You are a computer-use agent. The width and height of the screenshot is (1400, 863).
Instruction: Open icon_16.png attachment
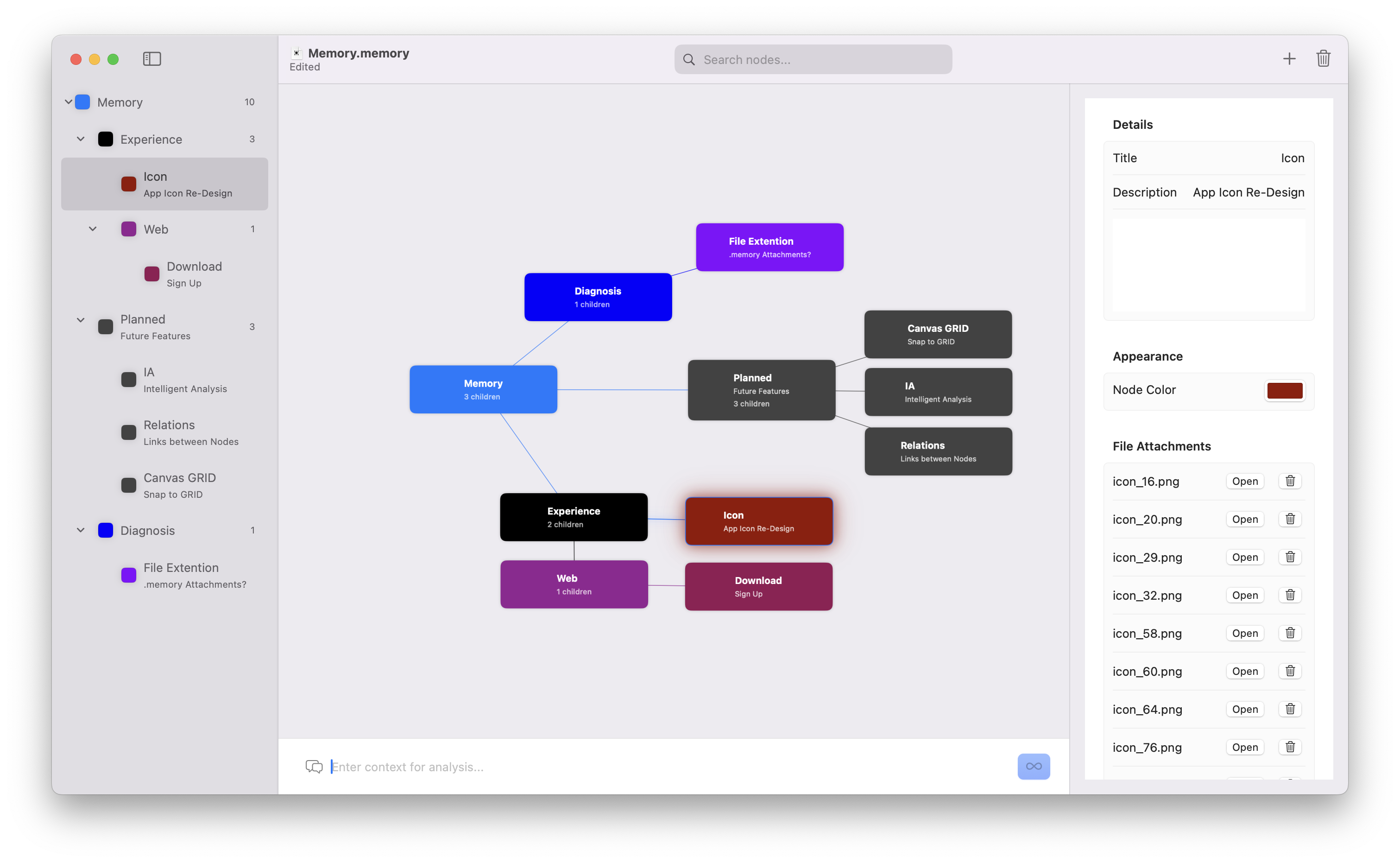[x=1244, y=481]
